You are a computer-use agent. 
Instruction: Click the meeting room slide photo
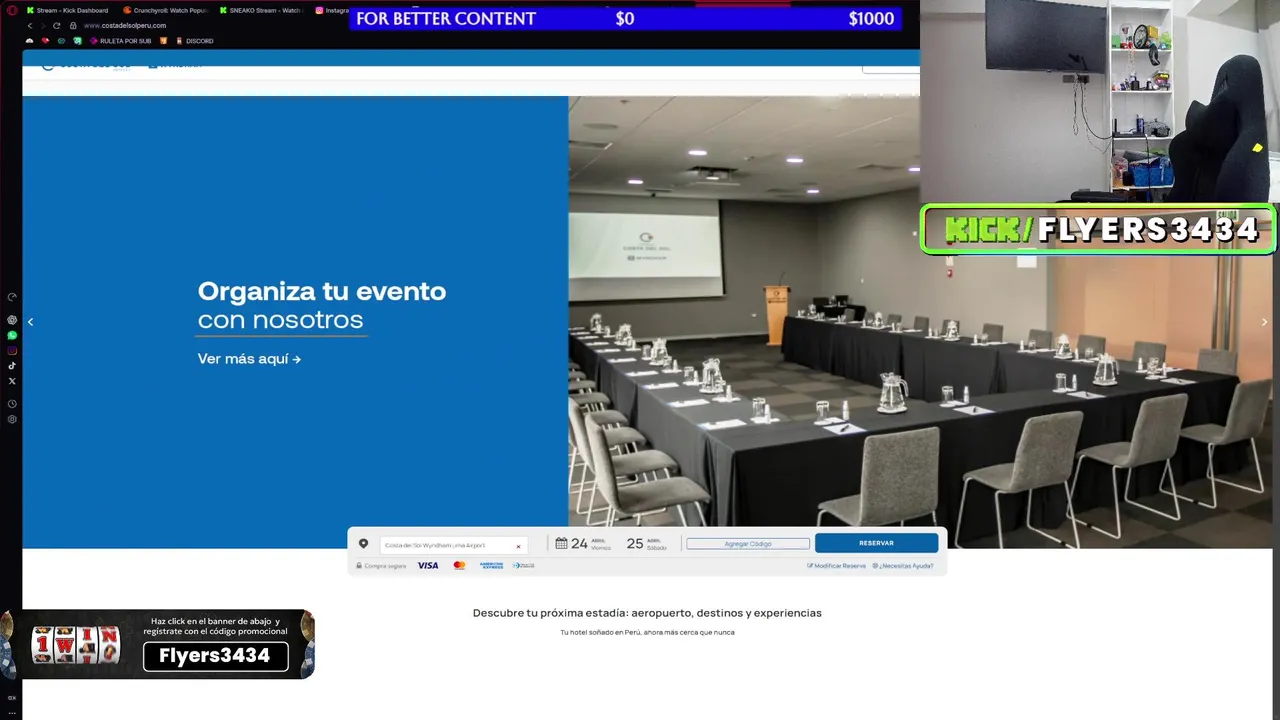tap(920, 322)
